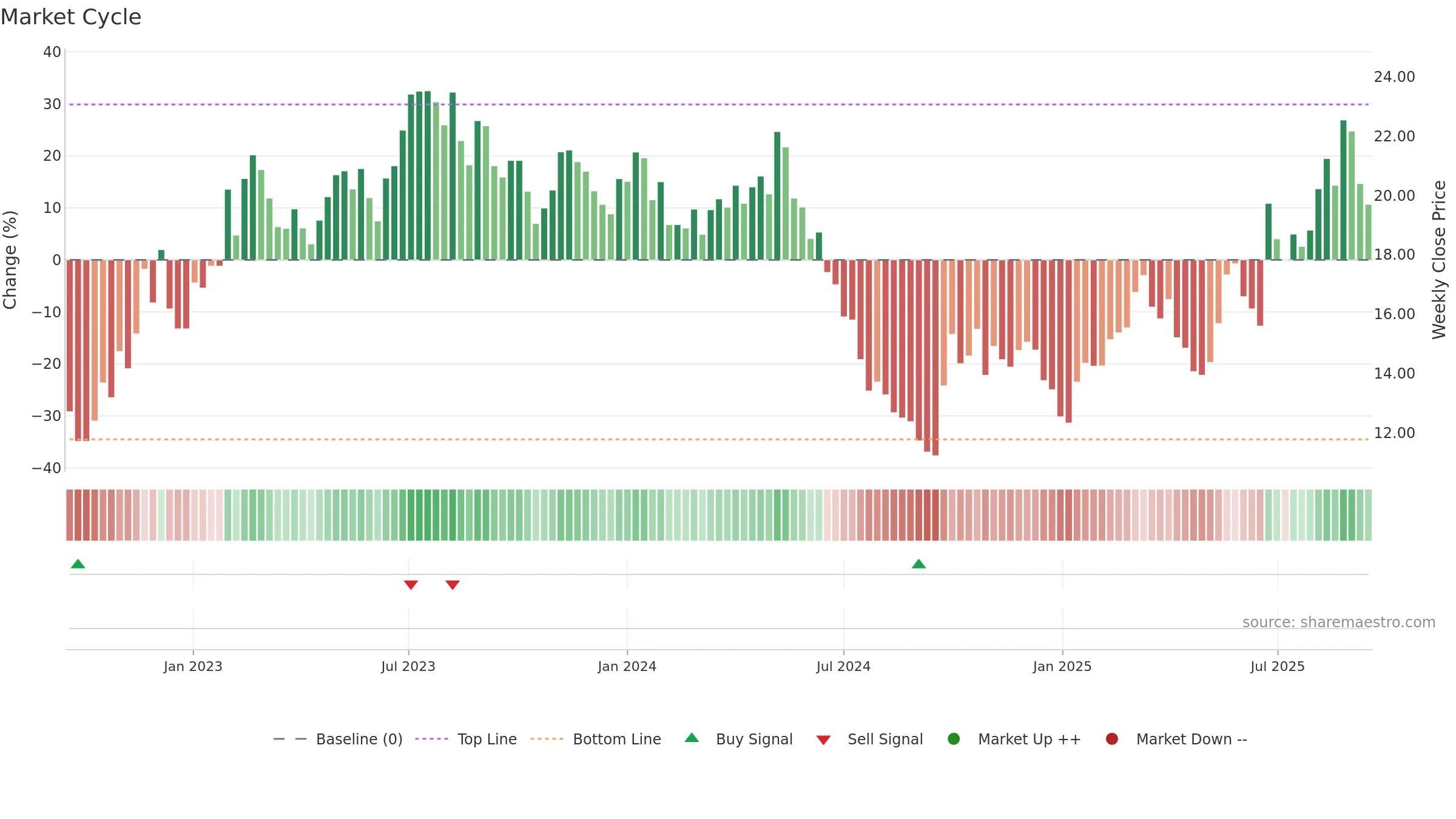This screenshot has width=1456, height=819.
Task: Click the 20.00 price axis label
Action: (1394, 196)
